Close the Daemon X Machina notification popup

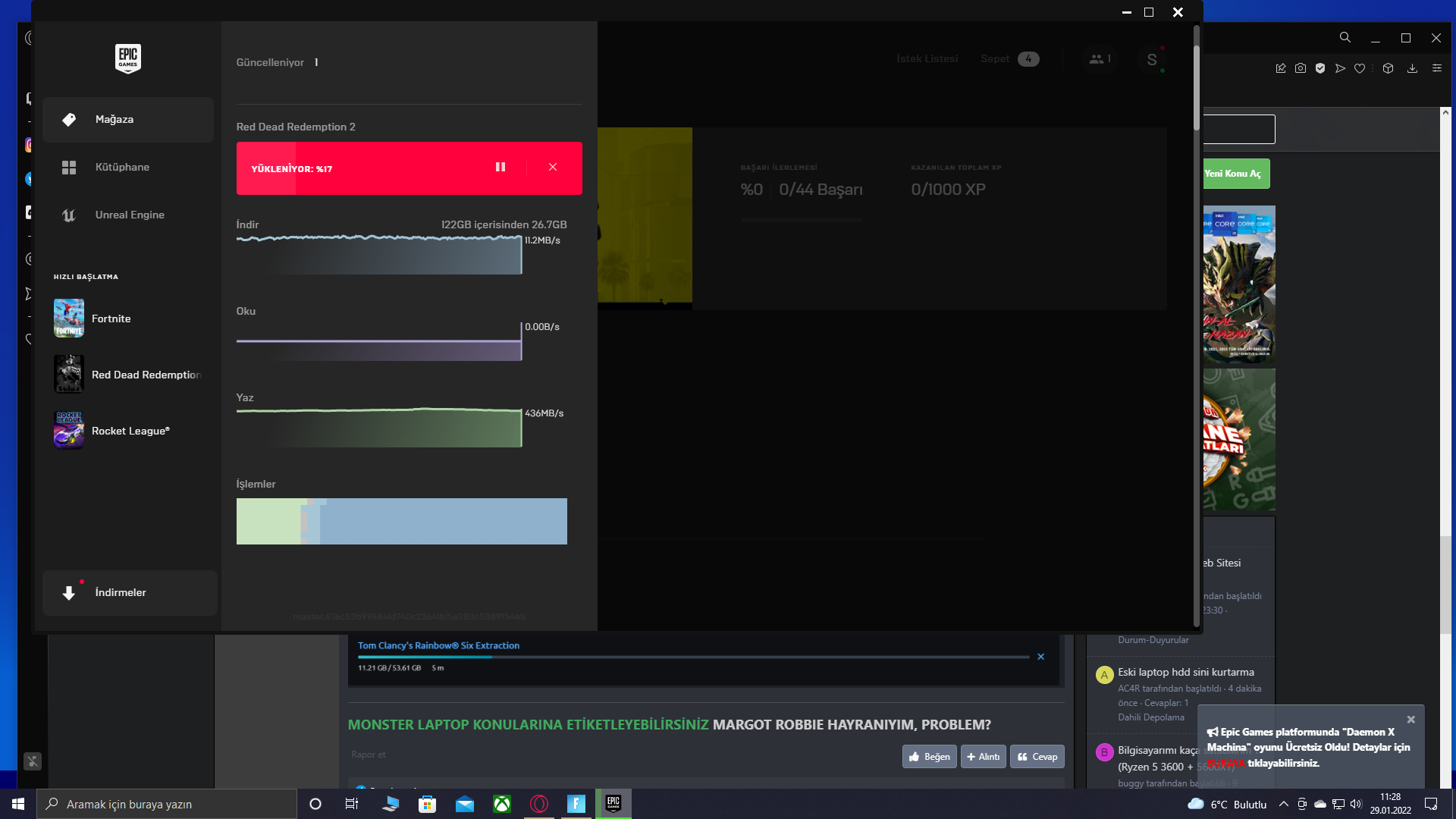[x=1411, y=720]
